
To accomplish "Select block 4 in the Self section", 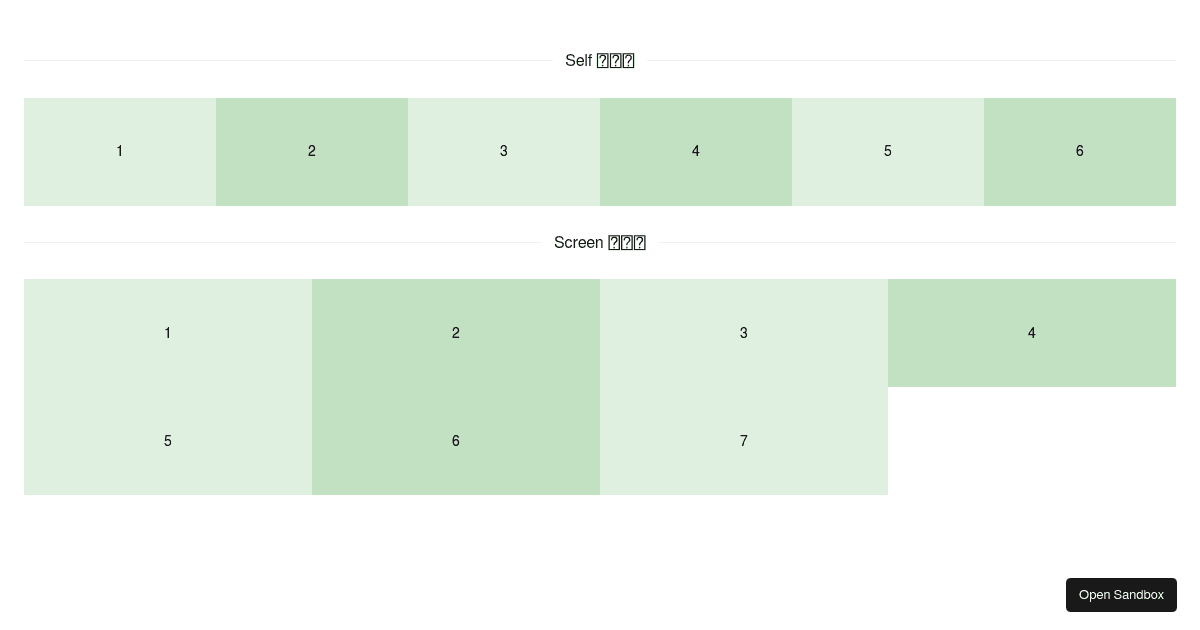I will 696,151.
